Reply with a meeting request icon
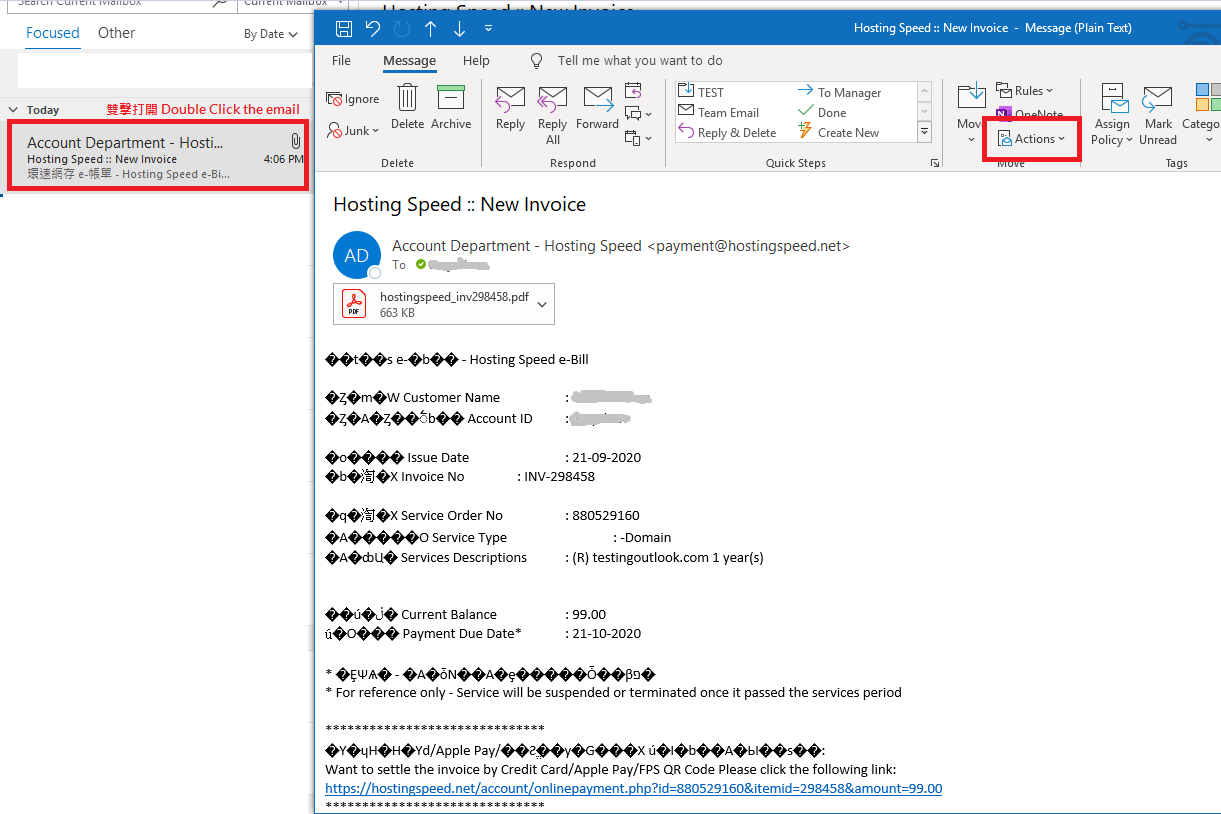This screenshot has height=814, width=1221. [x=633, y=91]
